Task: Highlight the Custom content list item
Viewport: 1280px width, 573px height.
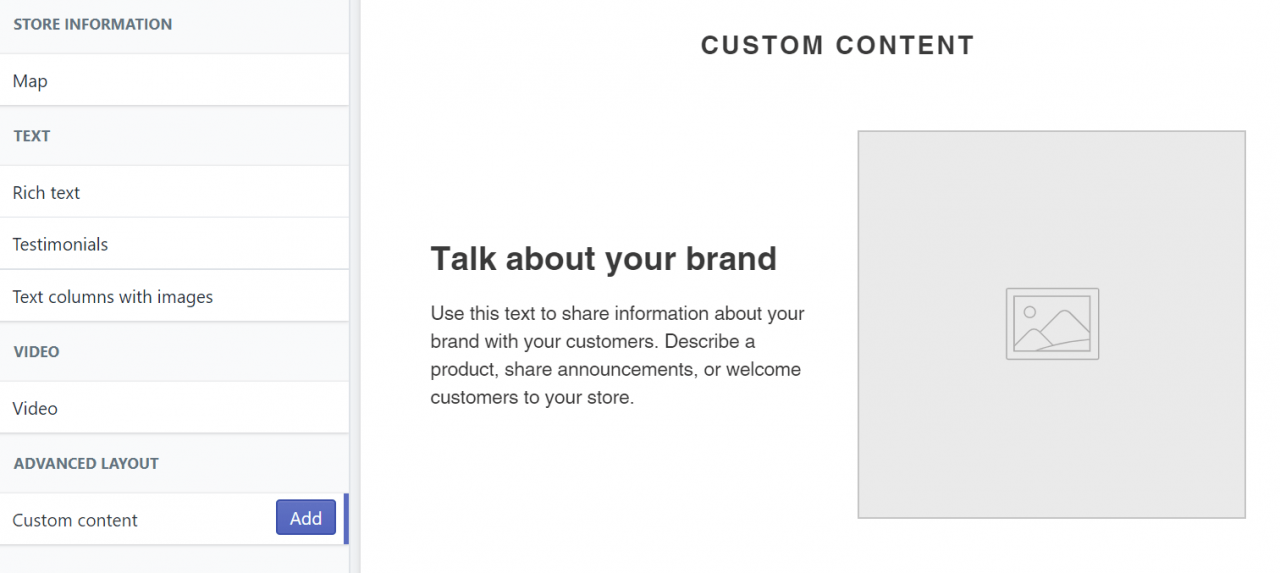Action: [174, 519]
